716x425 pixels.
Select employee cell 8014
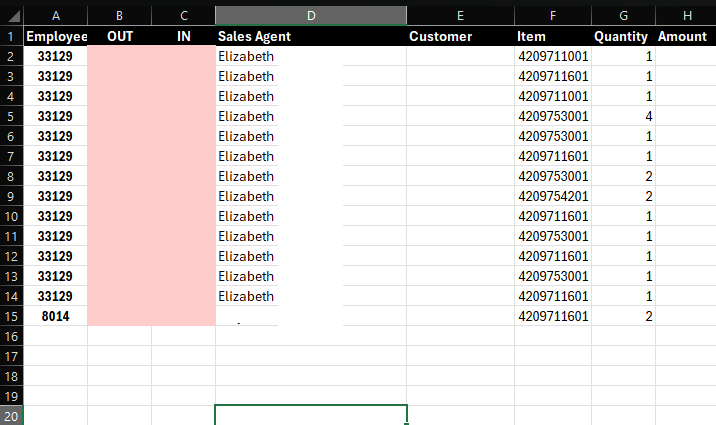55,316
